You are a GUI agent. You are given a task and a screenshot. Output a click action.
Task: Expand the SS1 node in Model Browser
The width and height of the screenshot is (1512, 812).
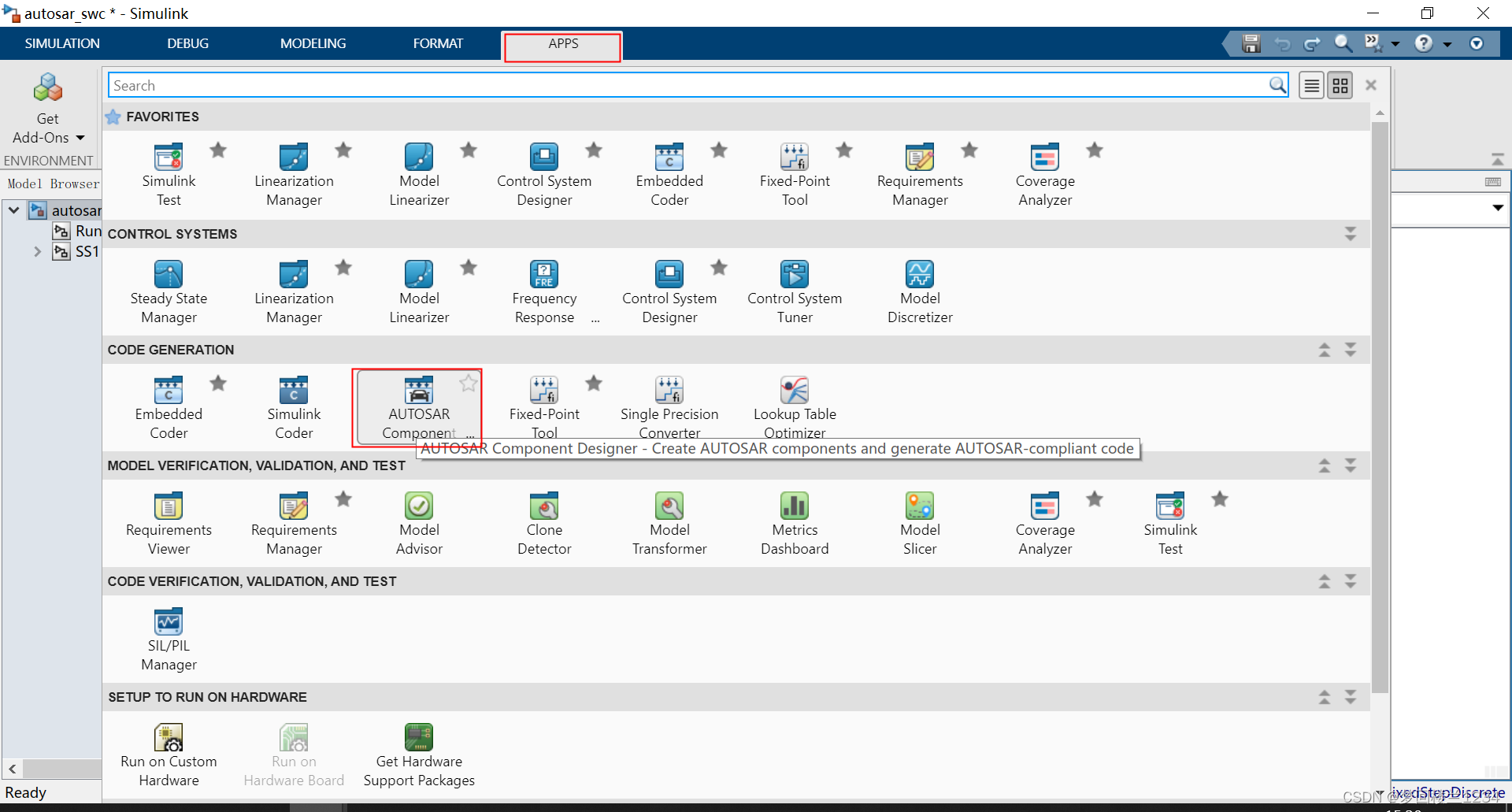(x=37, y=251)
